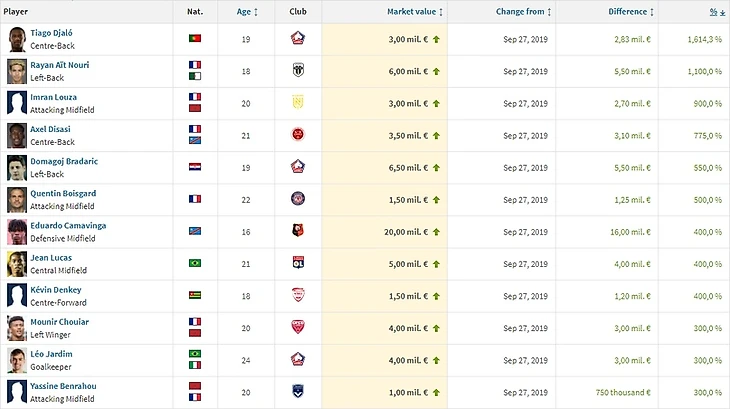Screen dimensions: 730x409
Task: Open Tiago Djaló player profile link
Action: (50, 33)
